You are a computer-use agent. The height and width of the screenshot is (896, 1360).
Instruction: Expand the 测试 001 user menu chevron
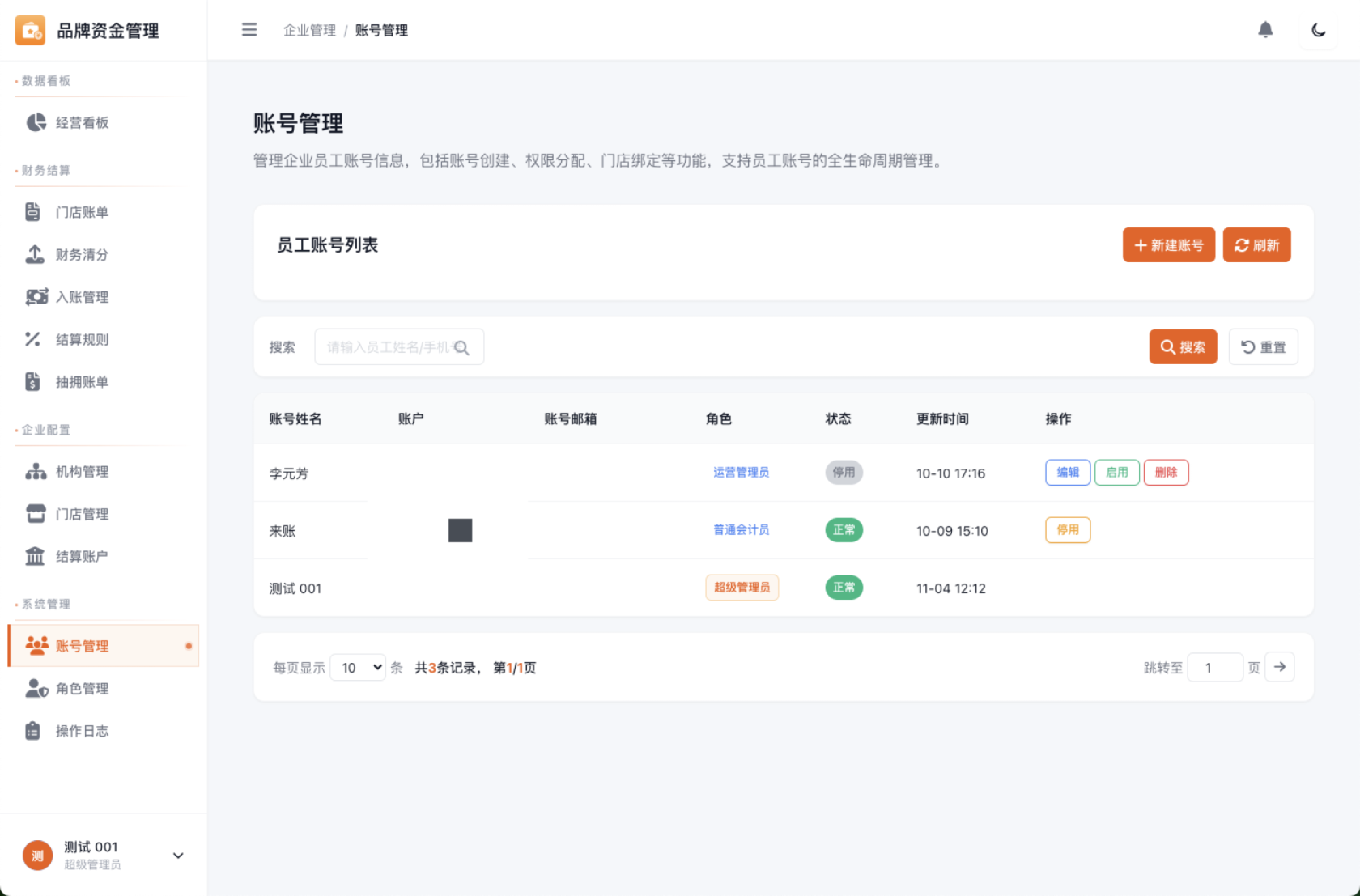(178, 856)
